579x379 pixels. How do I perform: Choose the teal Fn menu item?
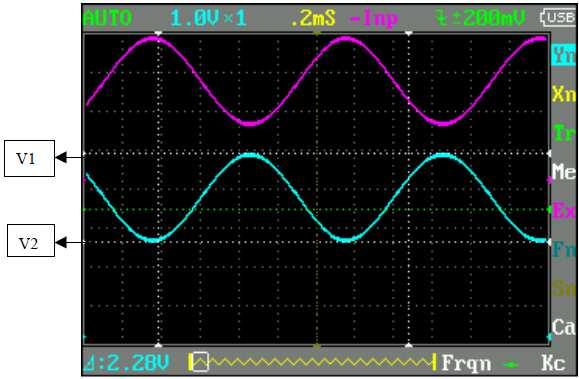tap(564, 250)
